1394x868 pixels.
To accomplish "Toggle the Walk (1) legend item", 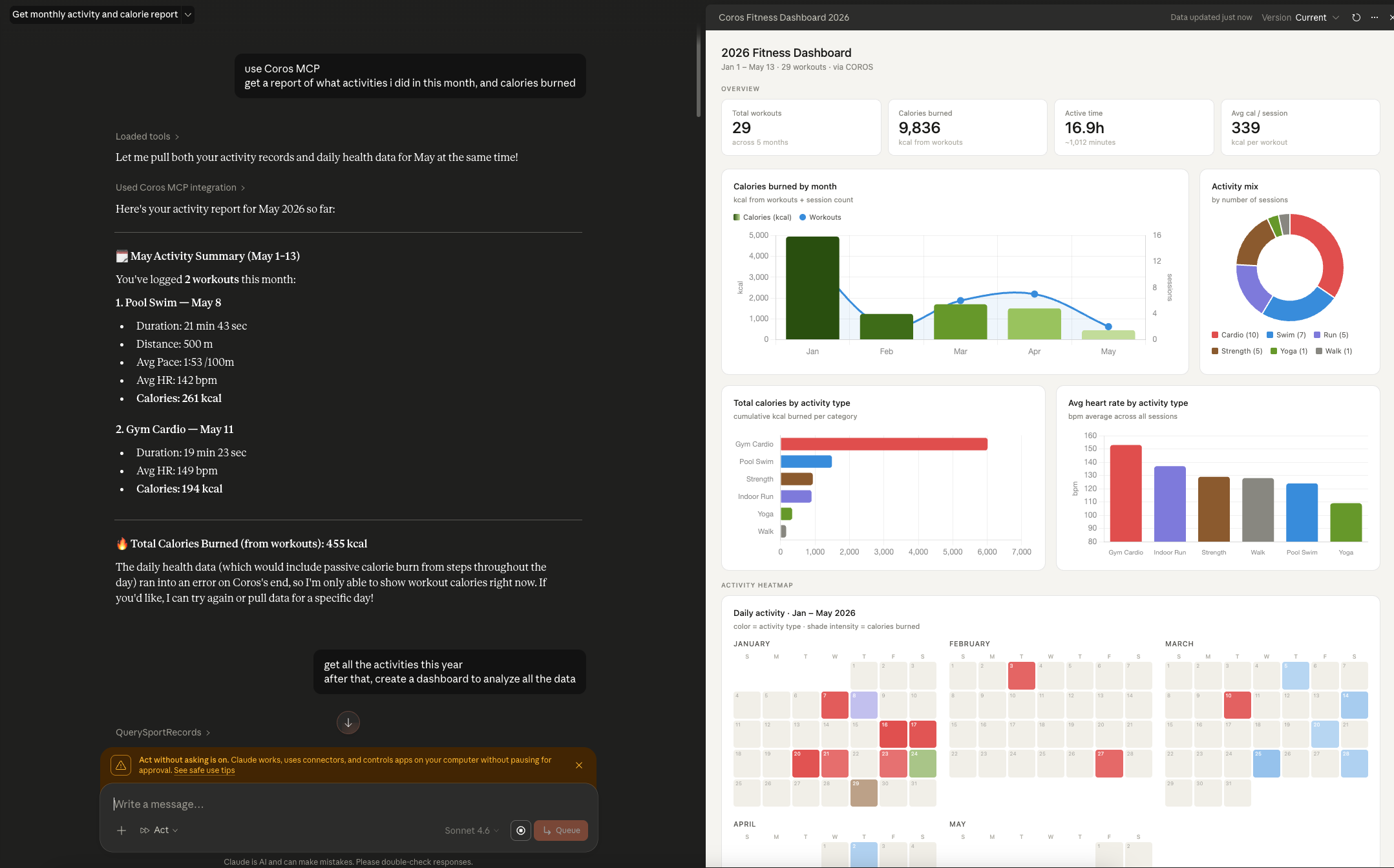I will (1334, 351).
